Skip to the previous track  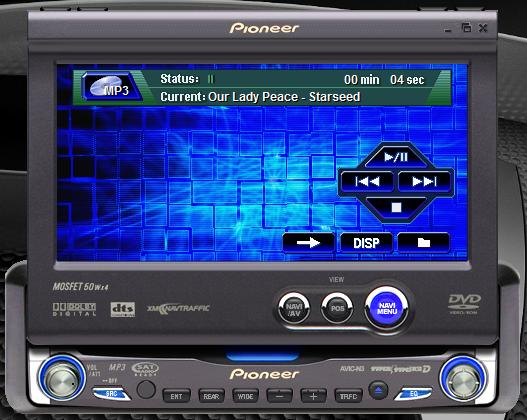click(367, 182)
